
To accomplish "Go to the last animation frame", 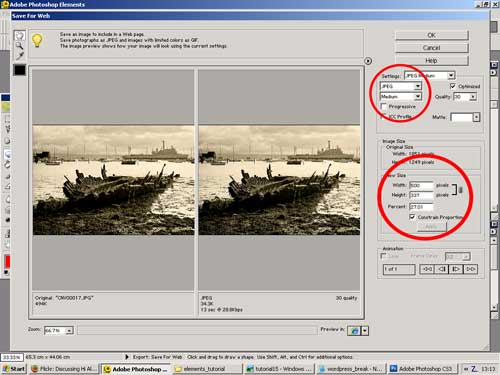I will (470, 269).
